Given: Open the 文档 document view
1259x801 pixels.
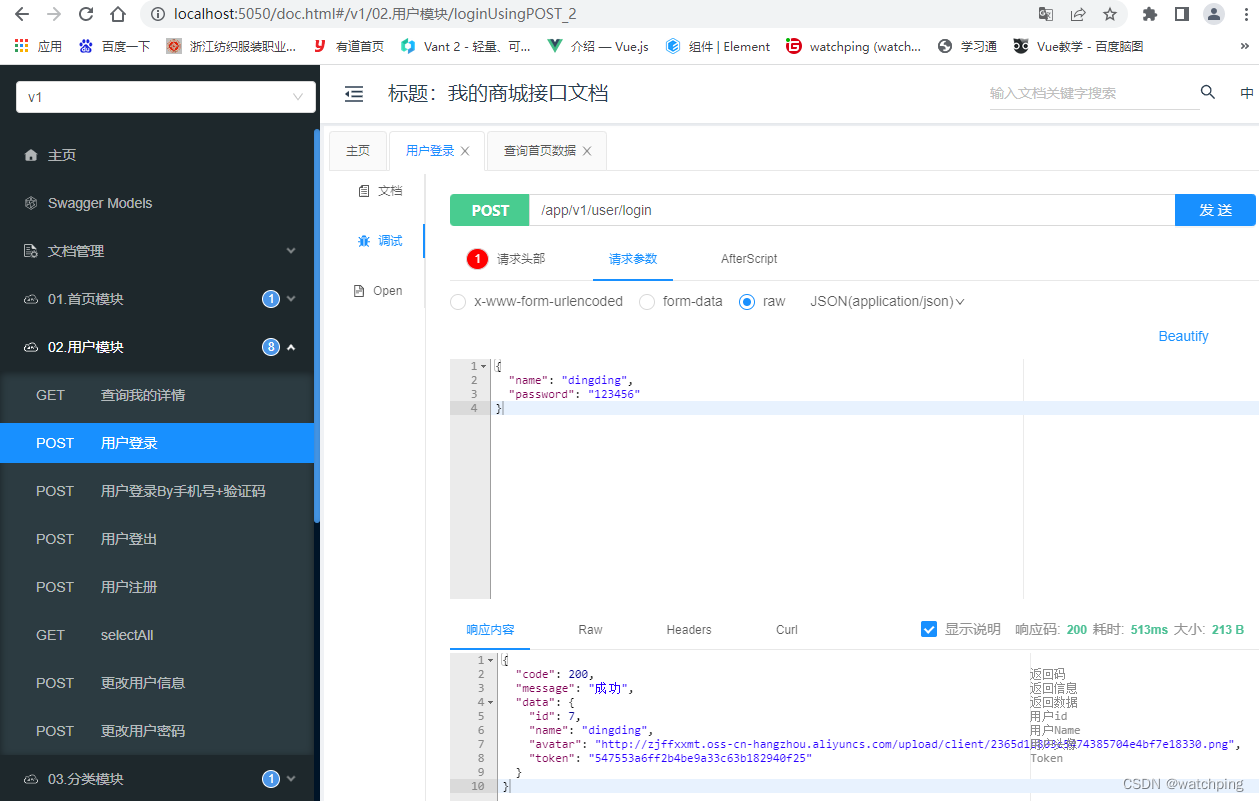Looking at the screenshot, I should 380,191.
